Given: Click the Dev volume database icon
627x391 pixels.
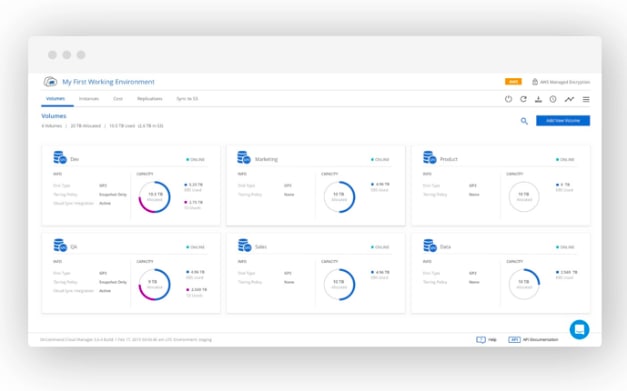Looking at the screenshot, I should click(60, 158).
